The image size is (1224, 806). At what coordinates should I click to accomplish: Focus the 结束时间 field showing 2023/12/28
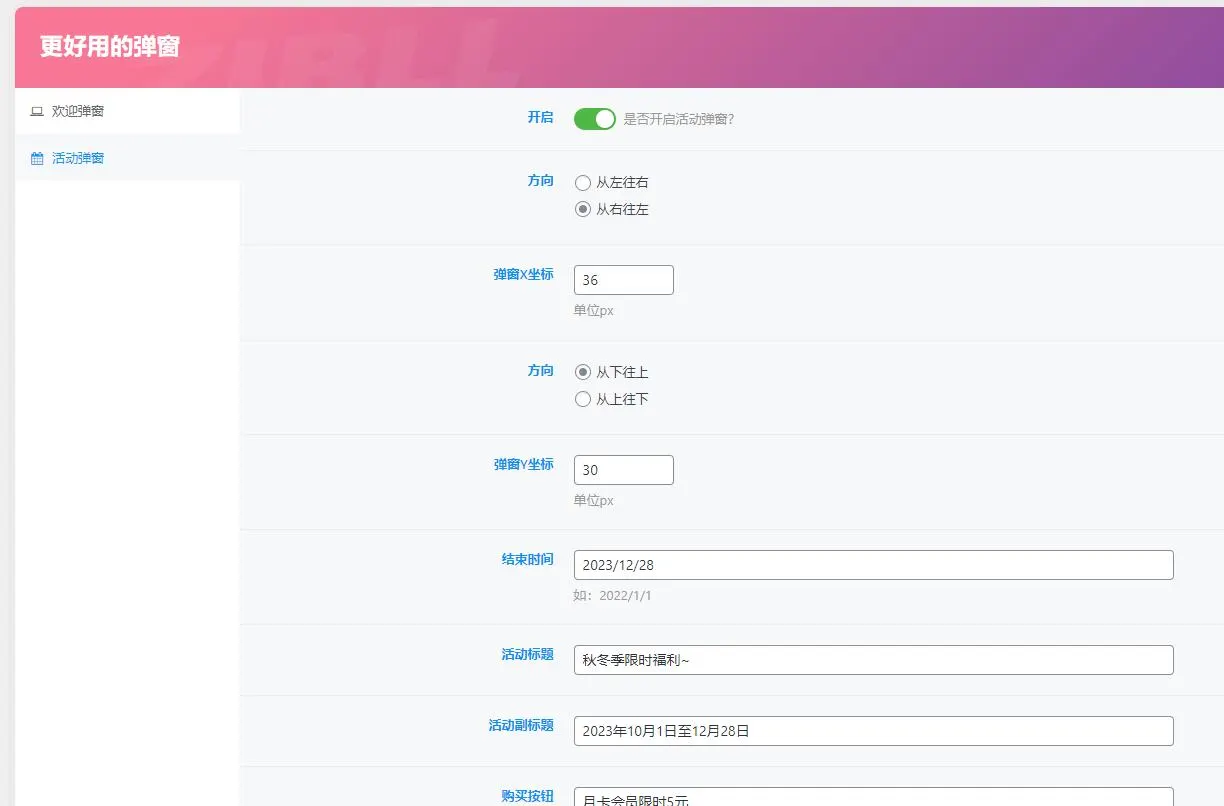[x=874, y=565]
